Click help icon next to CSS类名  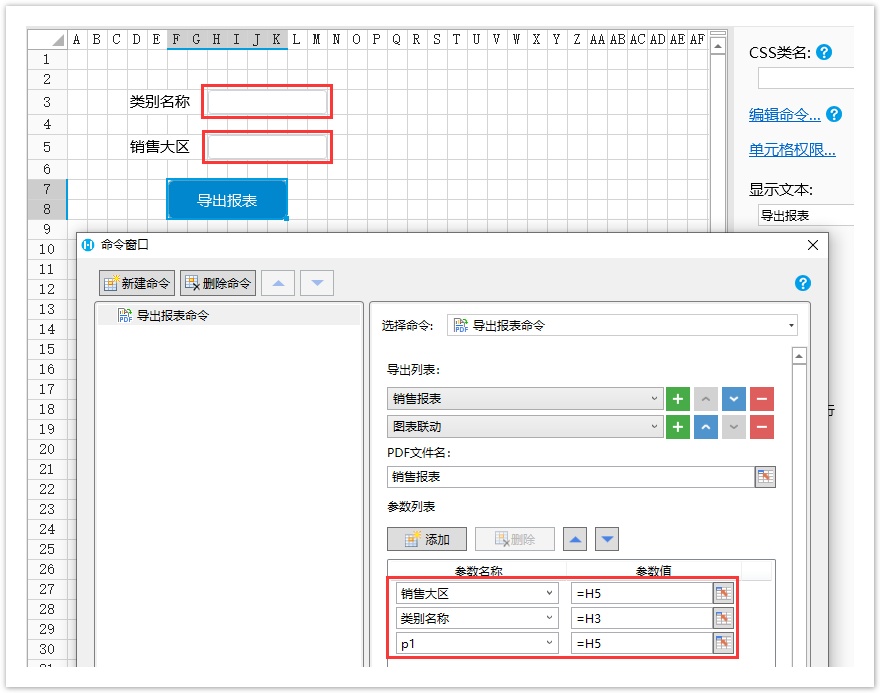(x=824, y=53)
